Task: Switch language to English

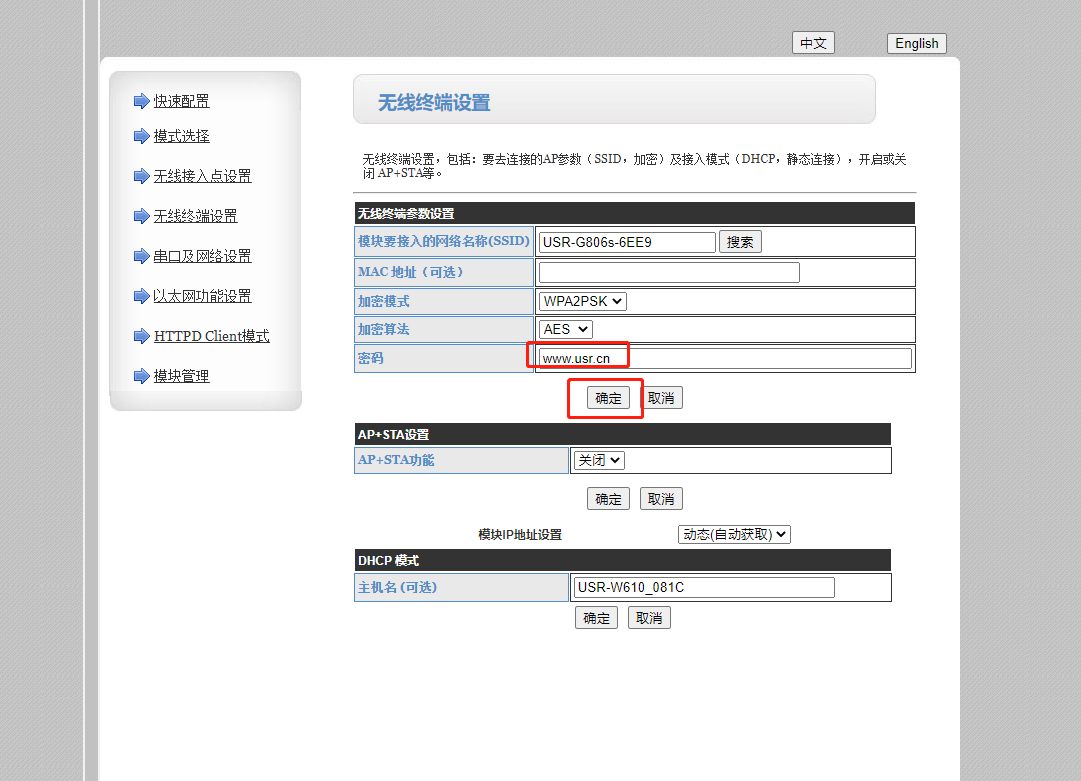Action: point(916,43)
